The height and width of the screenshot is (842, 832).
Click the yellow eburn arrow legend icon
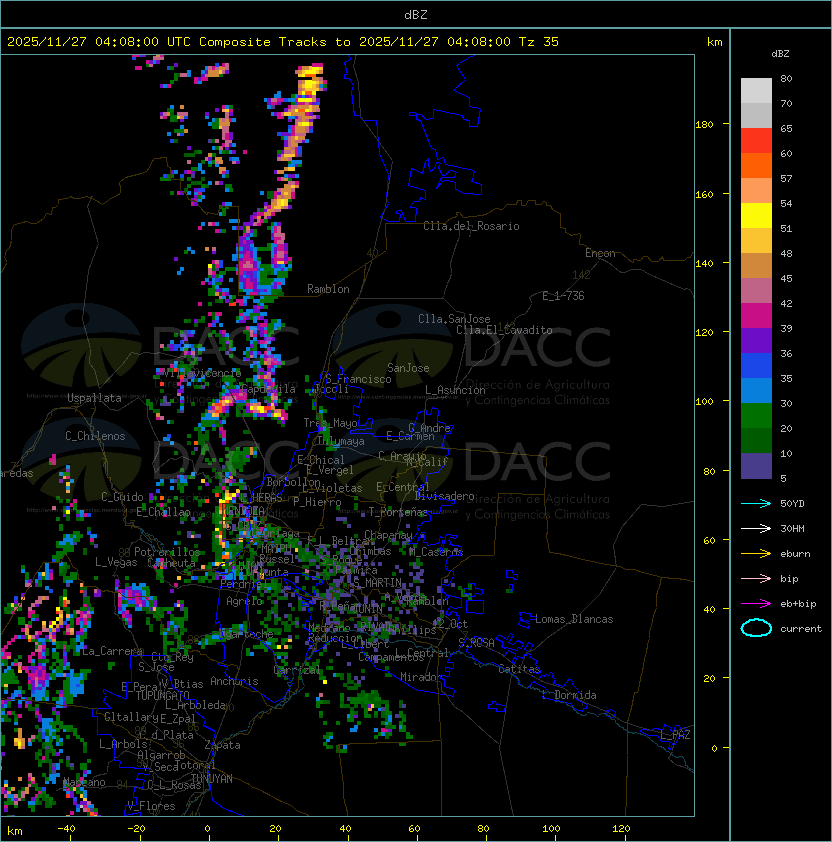pyautogui.click(x=756, y=554)
